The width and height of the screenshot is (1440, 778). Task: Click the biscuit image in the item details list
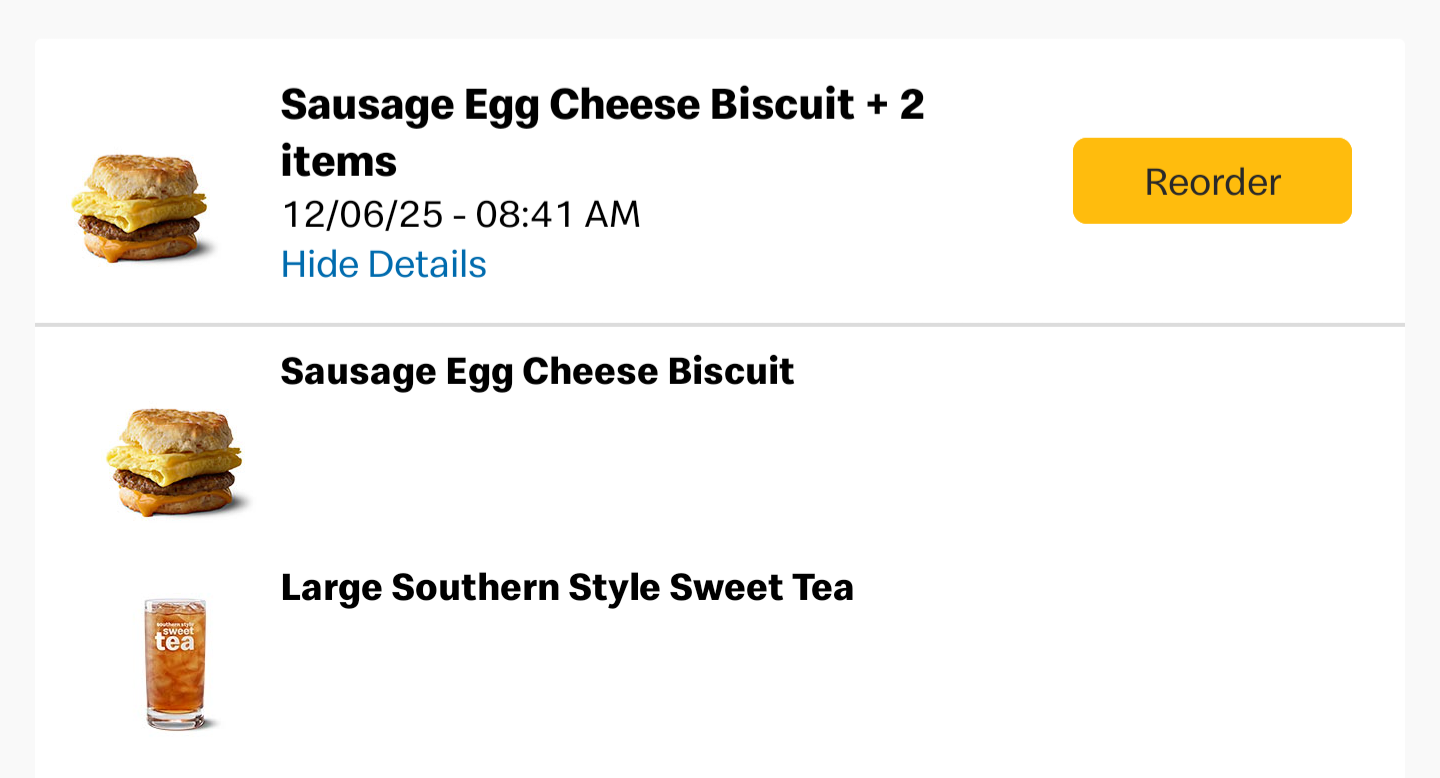pyautogui.click(x=176, y=462)
